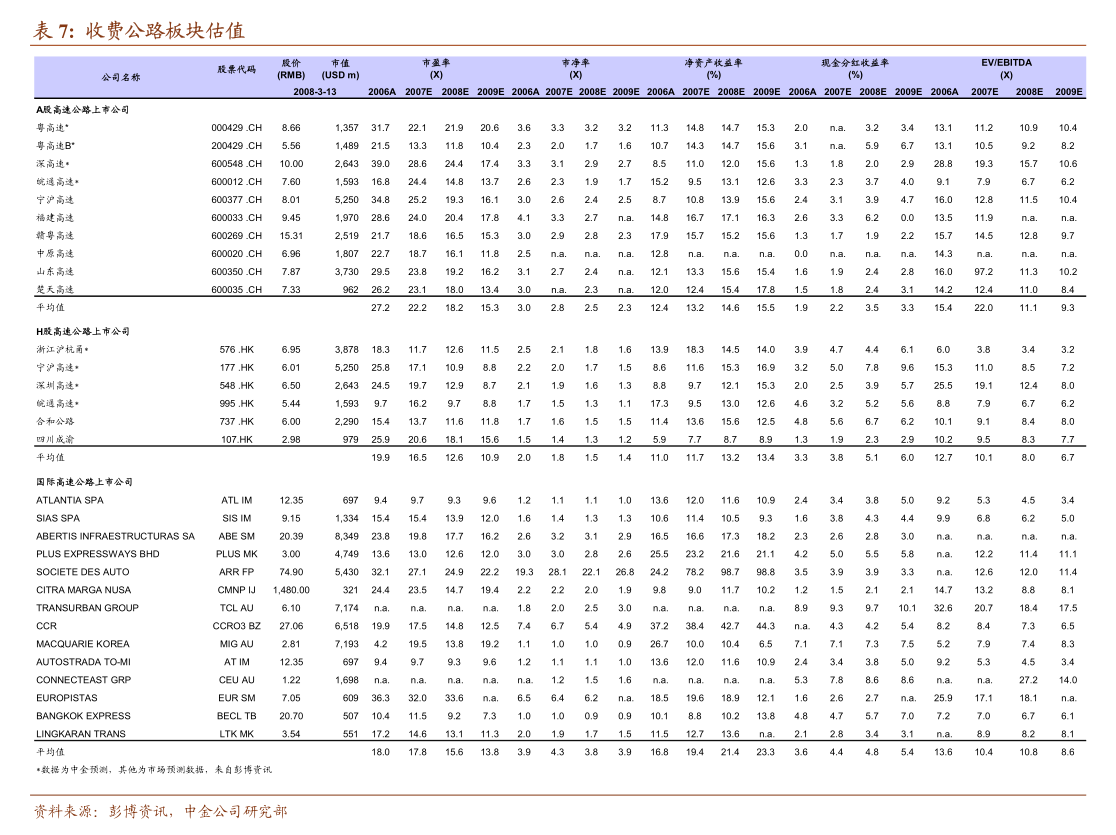Click 2008E under the 净资产收益率 header
This screenshot has width=1116, height=835.
[x=731, y=92]
